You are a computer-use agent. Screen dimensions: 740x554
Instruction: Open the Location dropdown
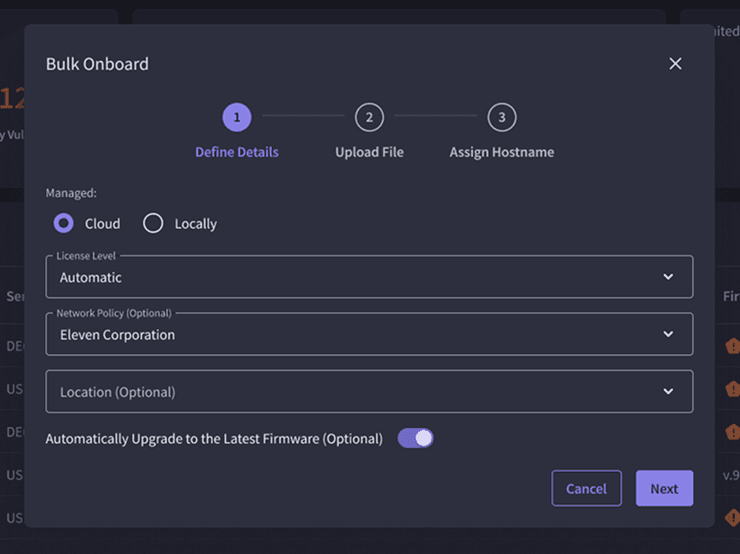369,392
